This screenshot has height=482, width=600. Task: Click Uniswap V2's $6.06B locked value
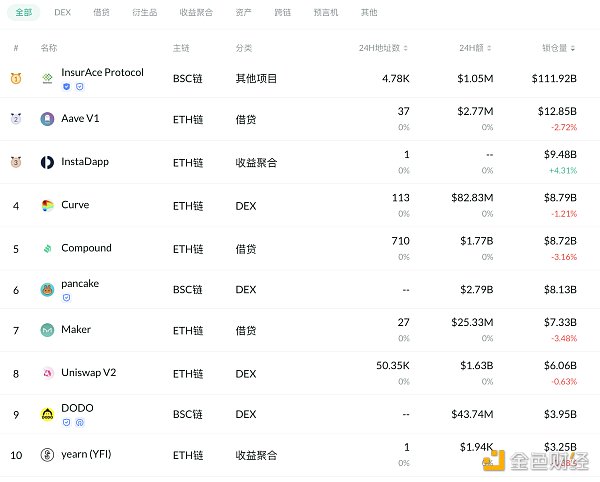tap(560, 366)
